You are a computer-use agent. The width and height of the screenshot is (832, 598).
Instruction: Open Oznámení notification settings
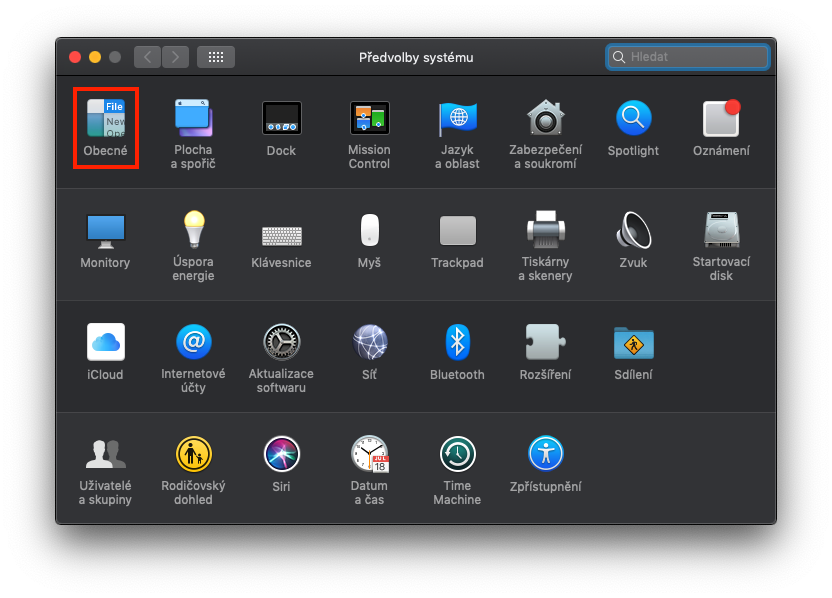pos(721,119)
